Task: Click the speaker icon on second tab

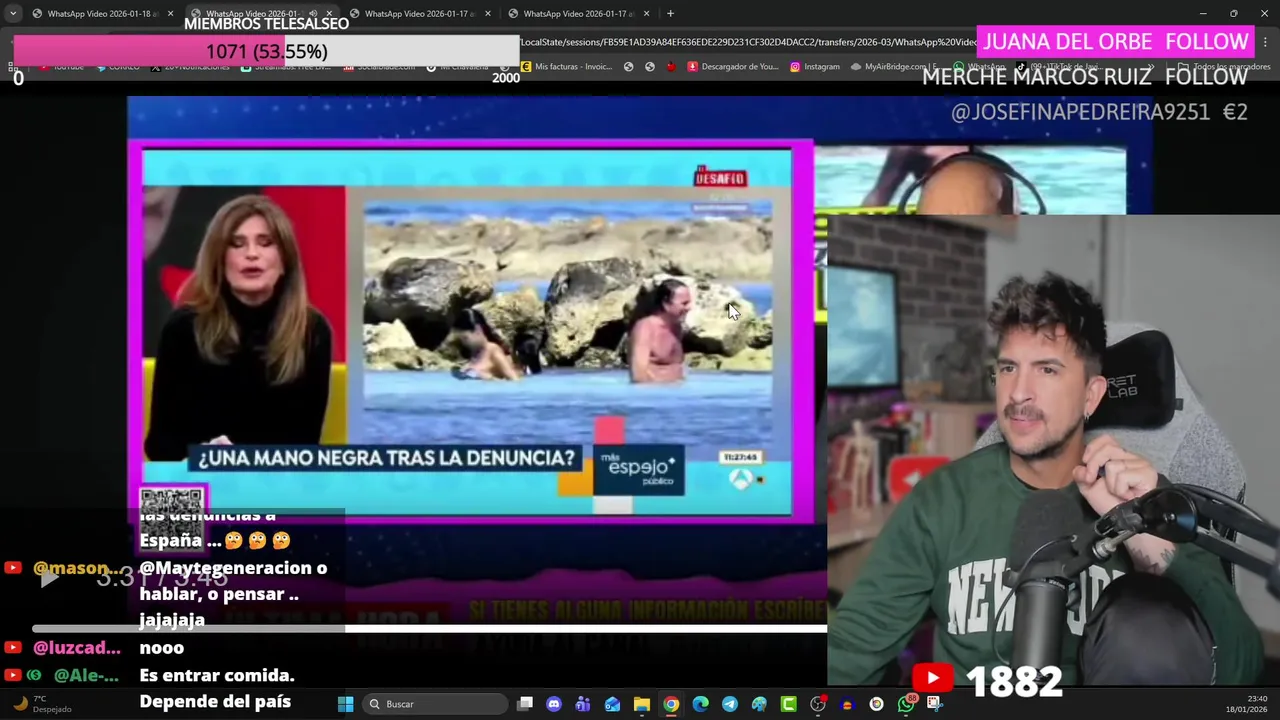Action: [x=313, y=14]
